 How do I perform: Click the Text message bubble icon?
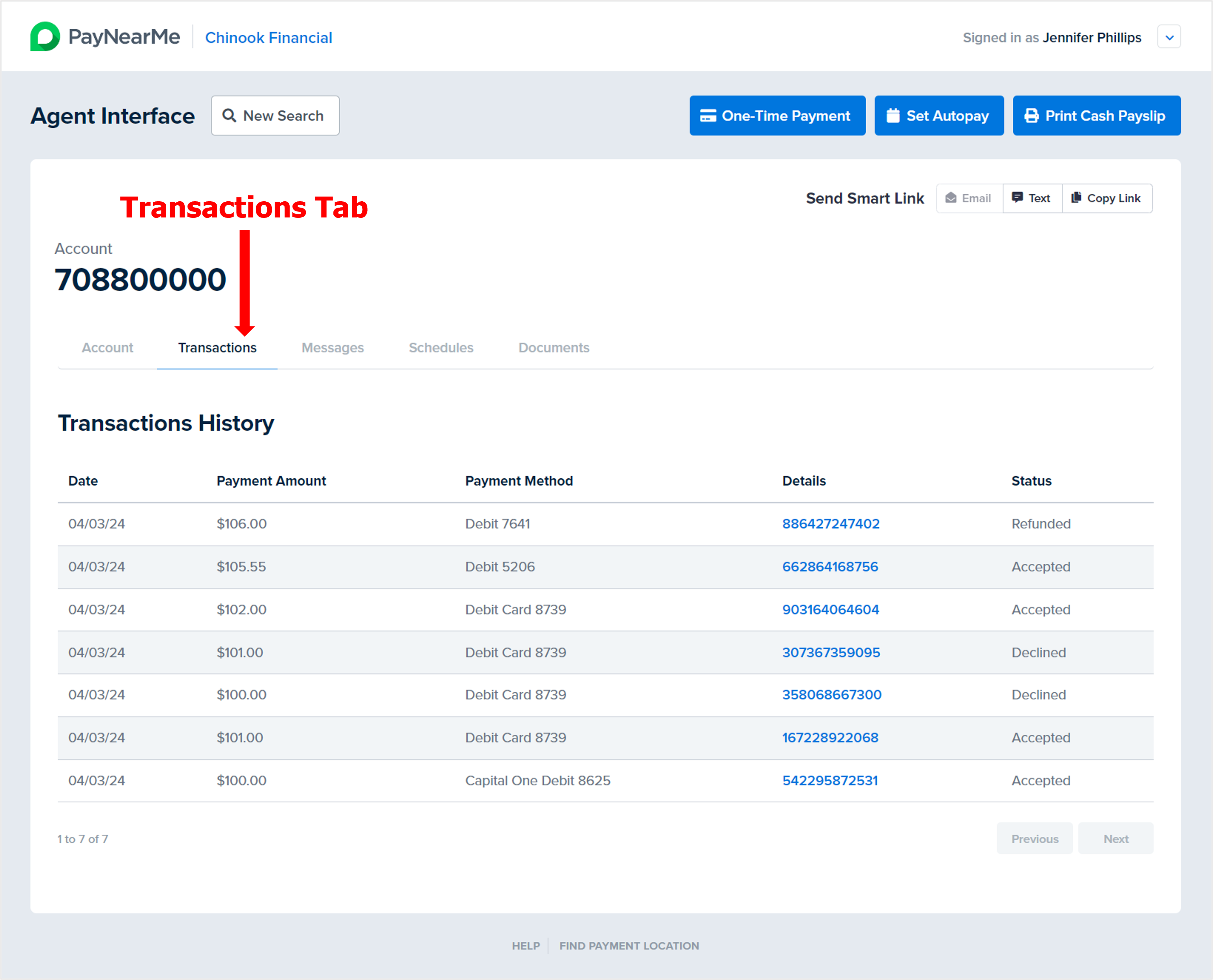tap(1017, 198)
